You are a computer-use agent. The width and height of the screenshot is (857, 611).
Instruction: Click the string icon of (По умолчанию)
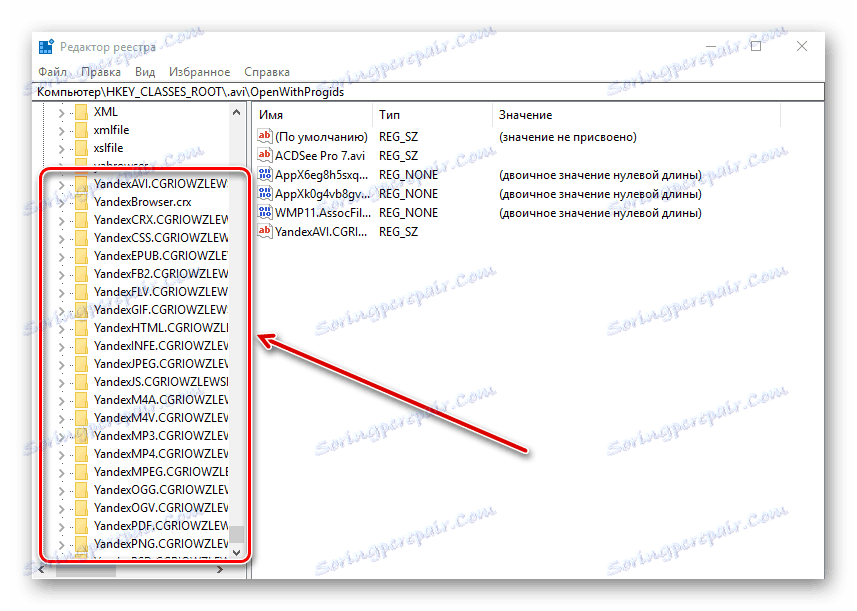tap(265, 136)
